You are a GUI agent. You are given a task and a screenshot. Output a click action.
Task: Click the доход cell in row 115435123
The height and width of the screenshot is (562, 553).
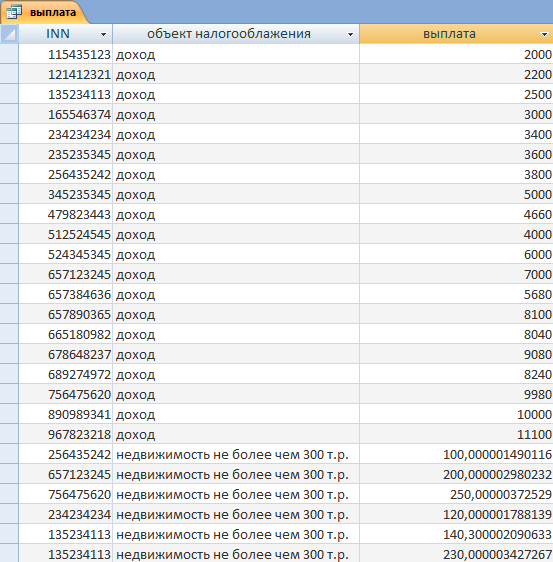pos(236,54)
